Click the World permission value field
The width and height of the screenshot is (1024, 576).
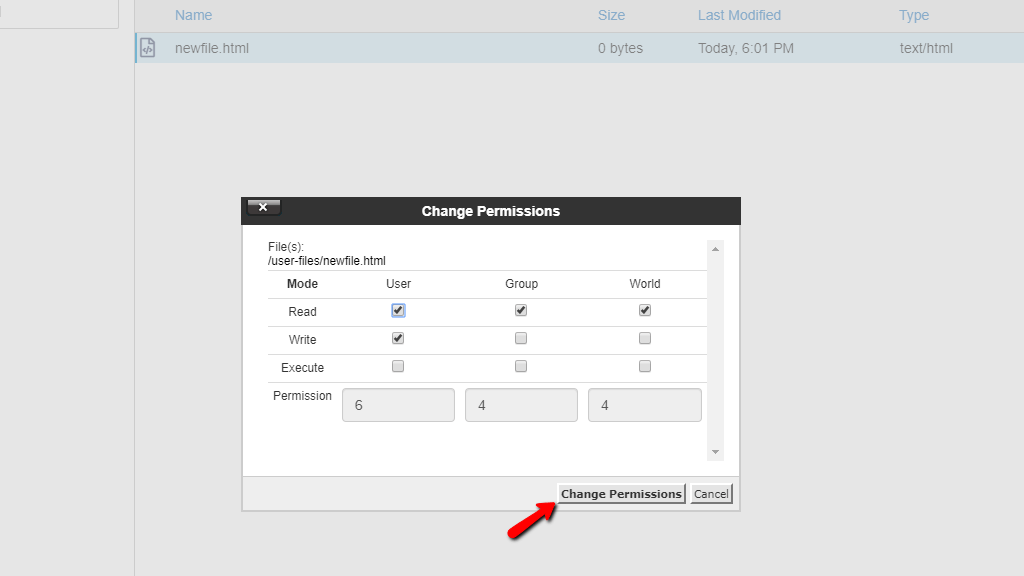[x=645, y=405]
